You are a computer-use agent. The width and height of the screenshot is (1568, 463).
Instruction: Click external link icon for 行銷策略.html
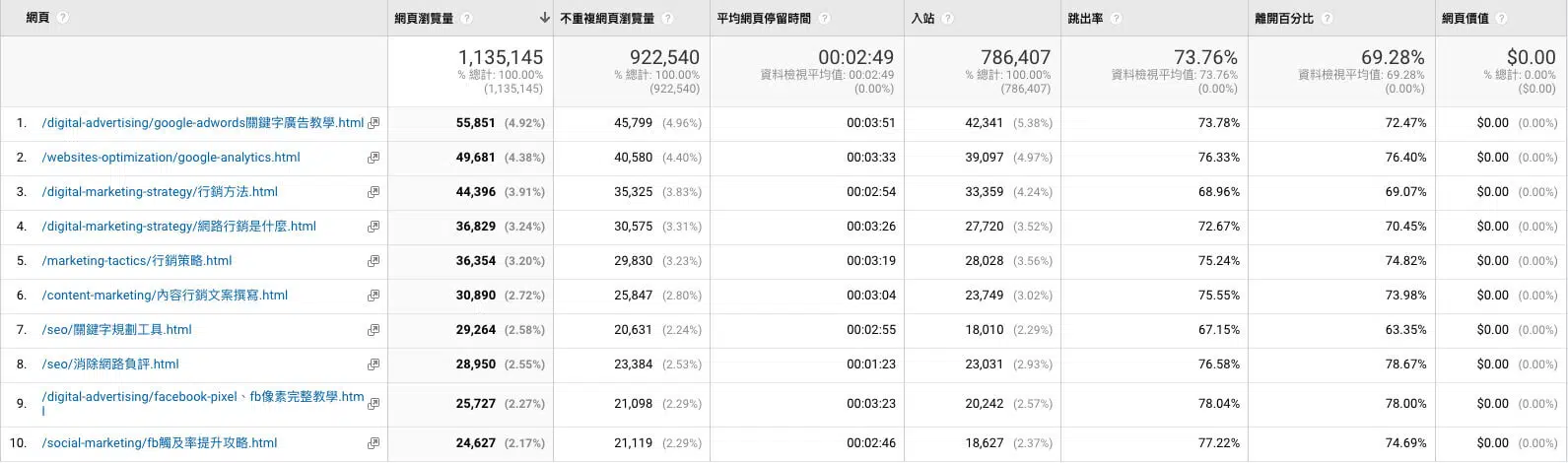[x=374, y=261]
